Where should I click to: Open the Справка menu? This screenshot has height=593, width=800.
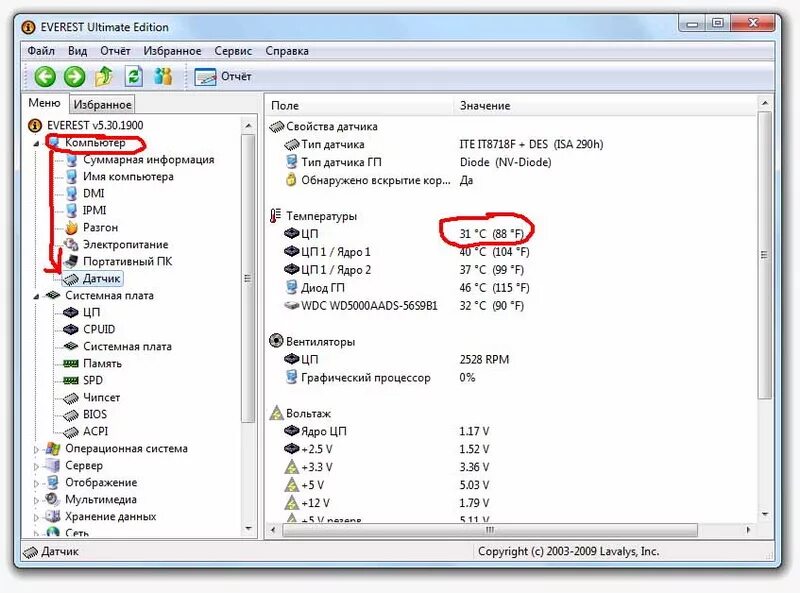[x=287, y=51]
